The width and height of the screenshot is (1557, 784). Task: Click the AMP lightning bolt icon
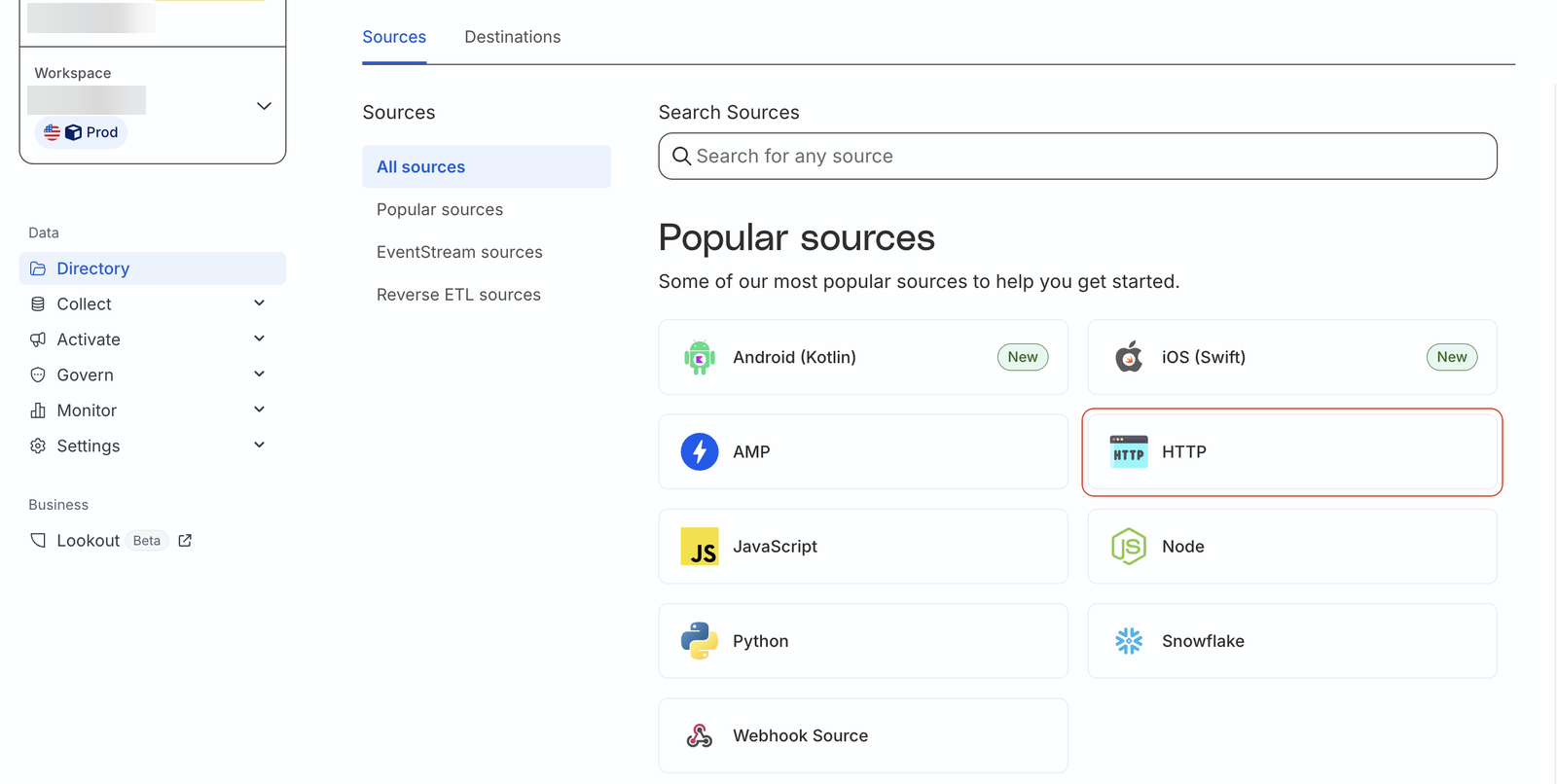point(700,451)
